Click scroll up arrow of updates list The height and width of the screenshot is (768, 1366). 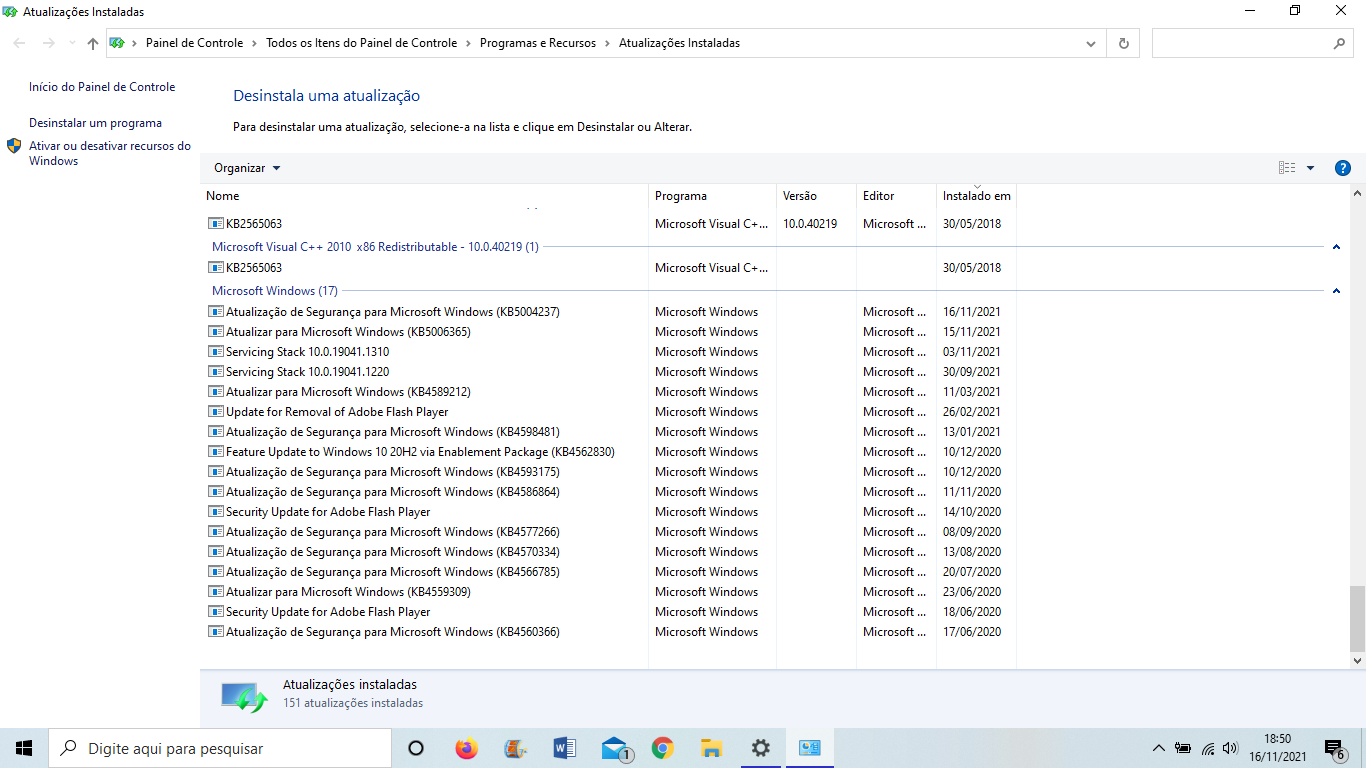pyautogui.click(x=1357, y=193)
